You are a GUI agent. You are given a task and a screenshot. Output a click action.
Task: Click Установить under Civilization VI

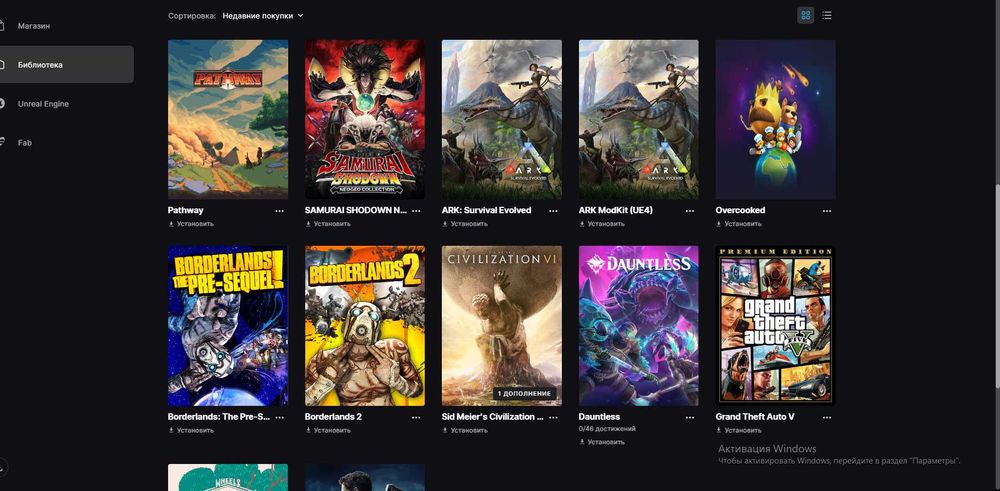[x=465, y=430]
